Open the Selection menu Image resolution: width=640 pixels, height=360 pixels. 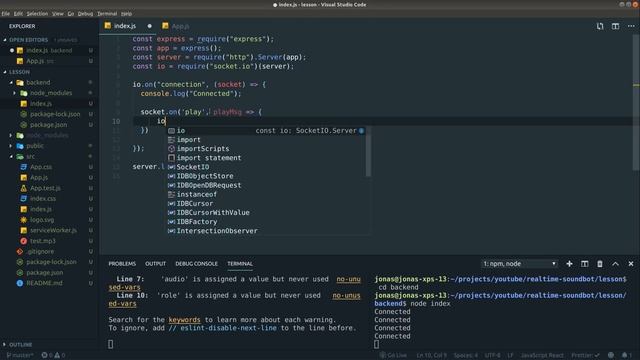pos(37,14)
